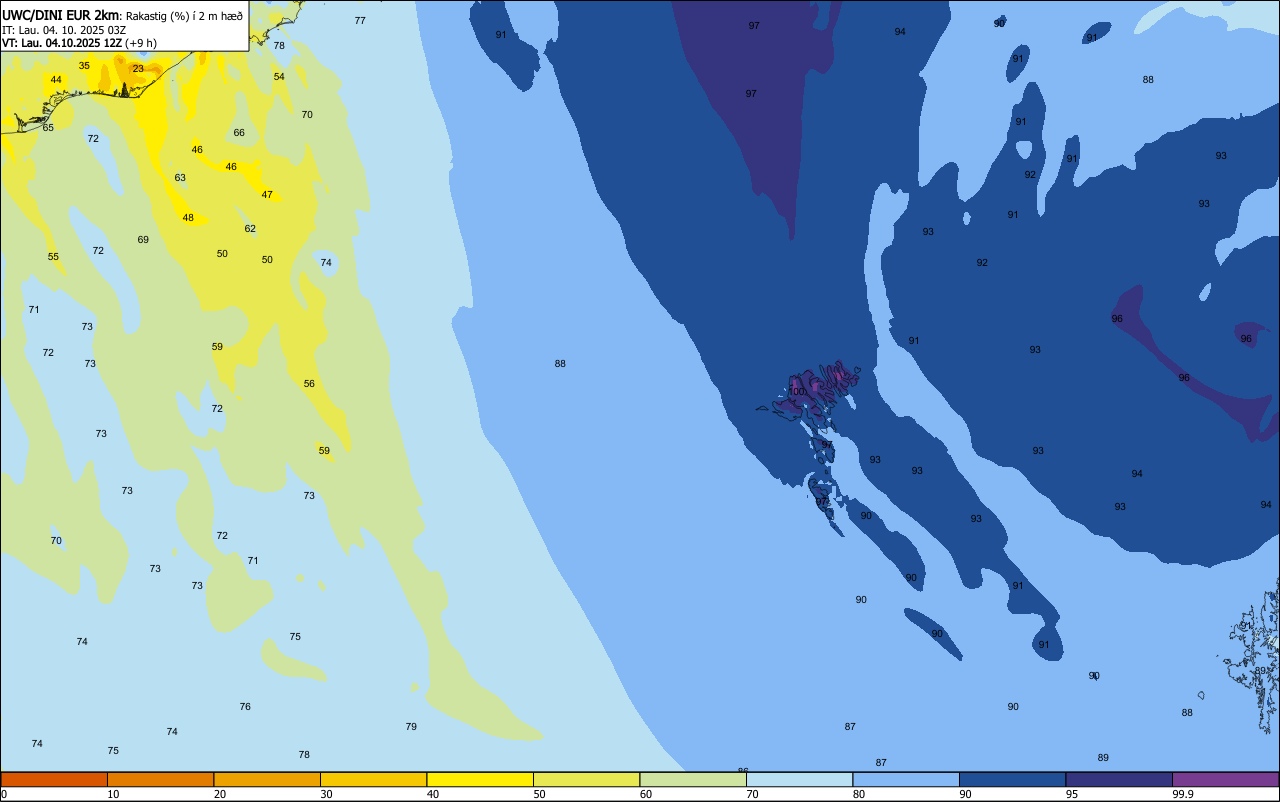This screenshot has height=802, width=1280.
Task: Click the 30 legend tick label
Action: click(x=326, y=794)
